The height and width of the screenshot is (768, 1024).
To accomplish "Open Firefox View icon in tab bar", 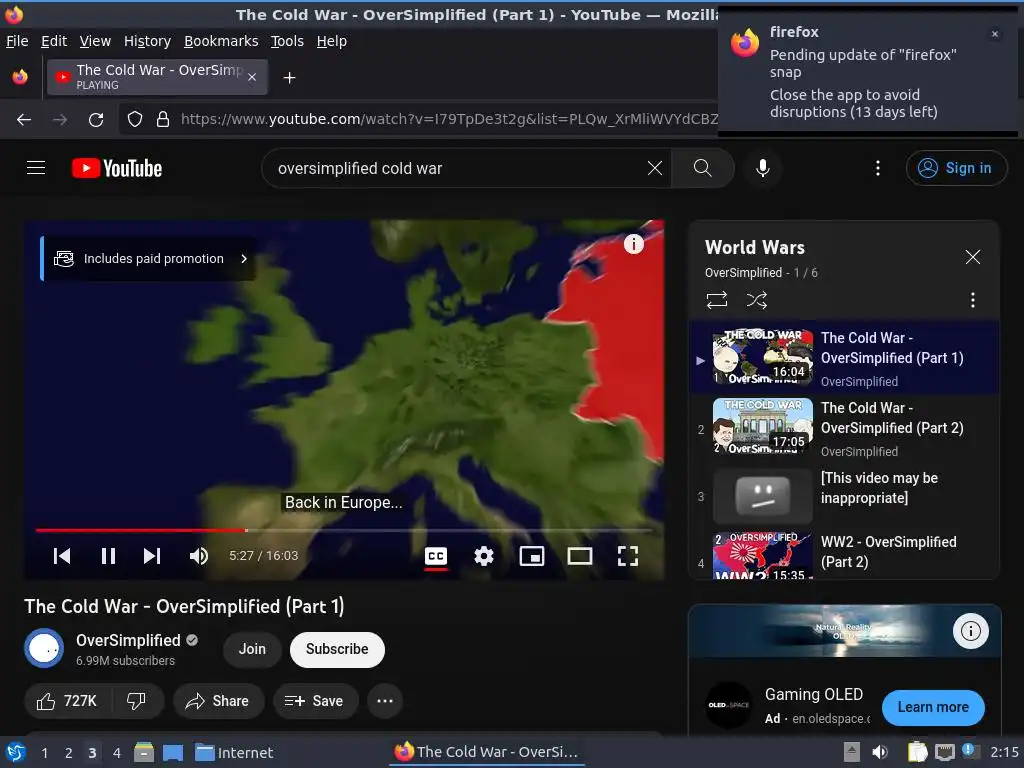I will pyautogui.click(x=20, y=77).
